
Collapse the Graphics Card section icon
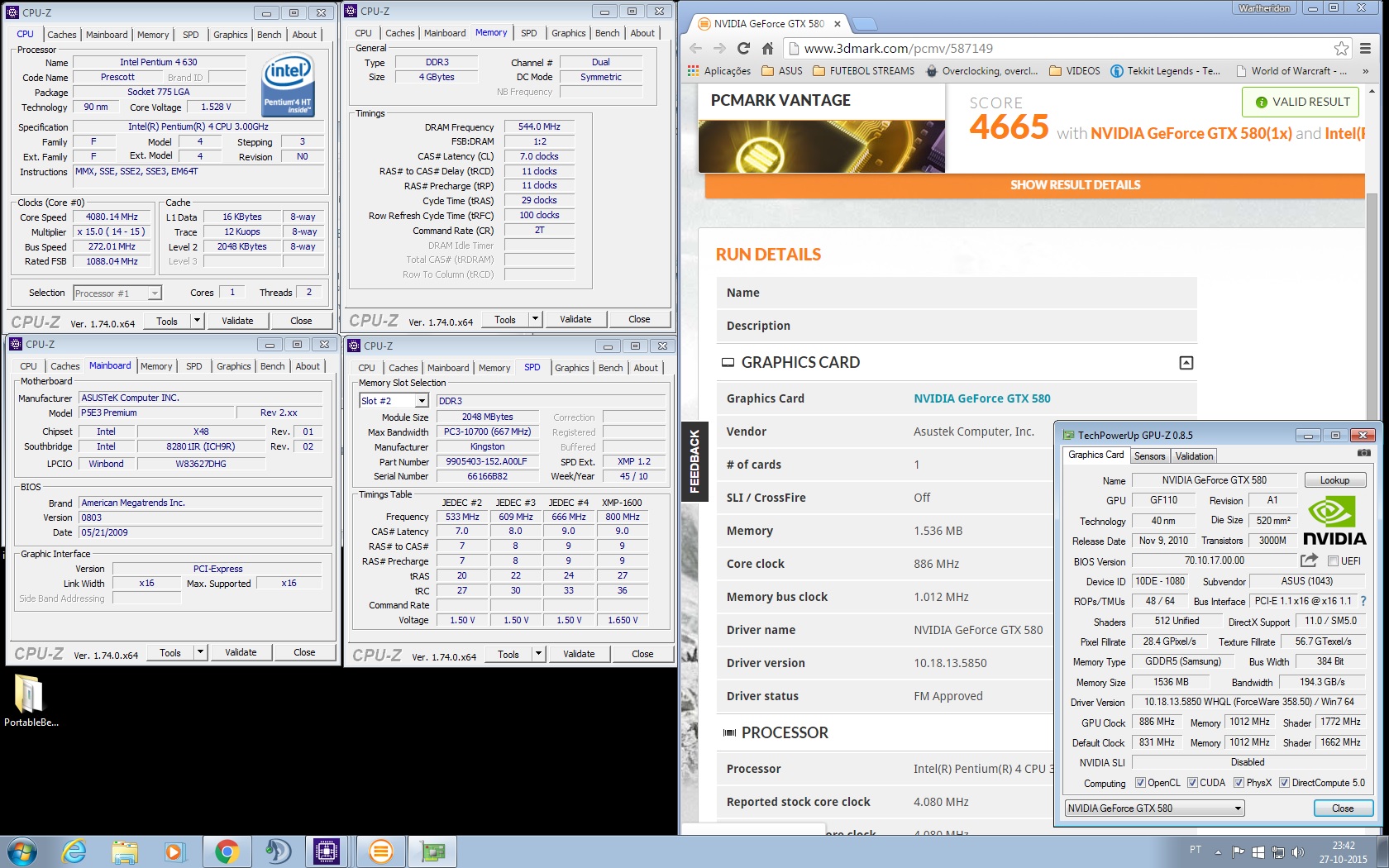(1186, 363)
